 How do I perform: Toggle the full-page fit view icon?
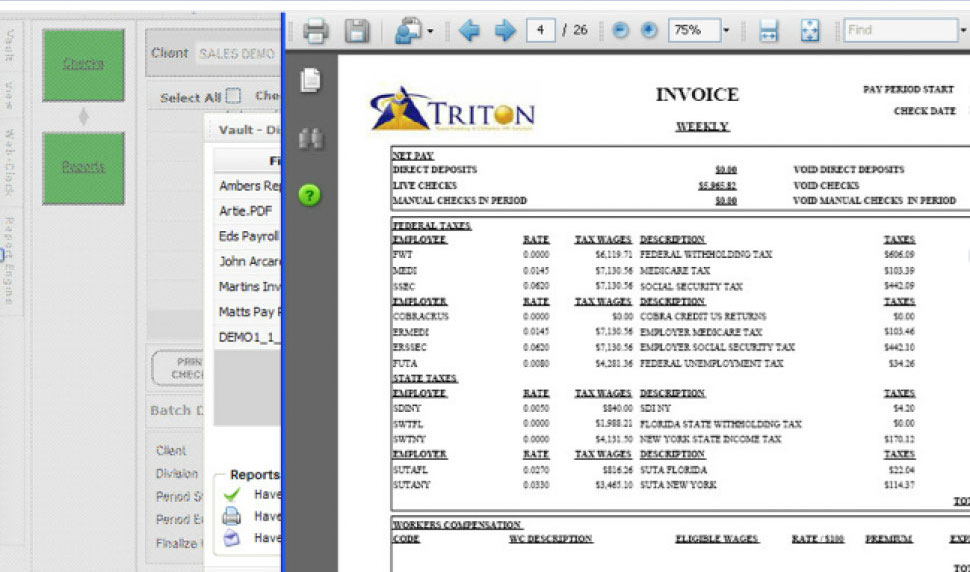[810, 31]
